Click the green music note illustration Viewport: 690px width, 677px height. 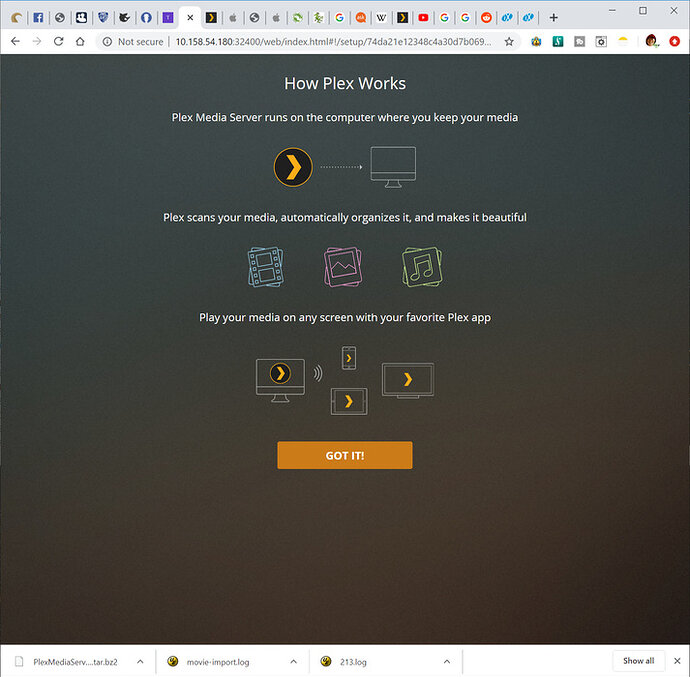[x=422, y=267]
